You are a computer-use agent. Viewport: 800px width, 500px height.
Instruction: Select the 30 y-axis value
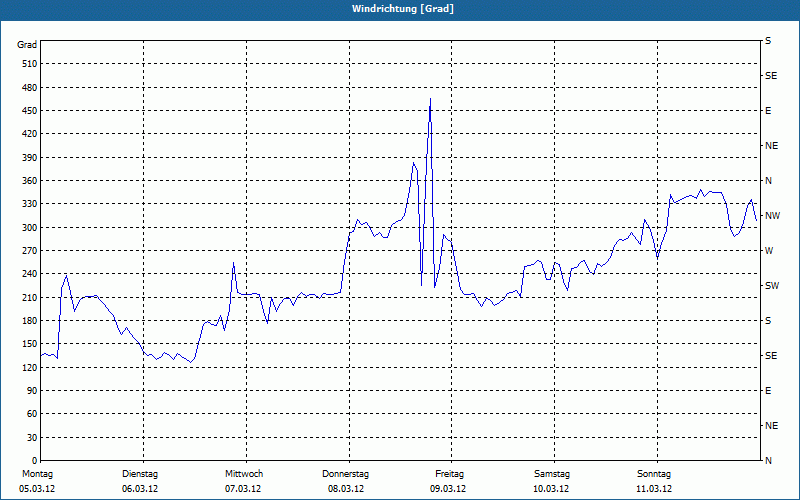tap(32, 438)
